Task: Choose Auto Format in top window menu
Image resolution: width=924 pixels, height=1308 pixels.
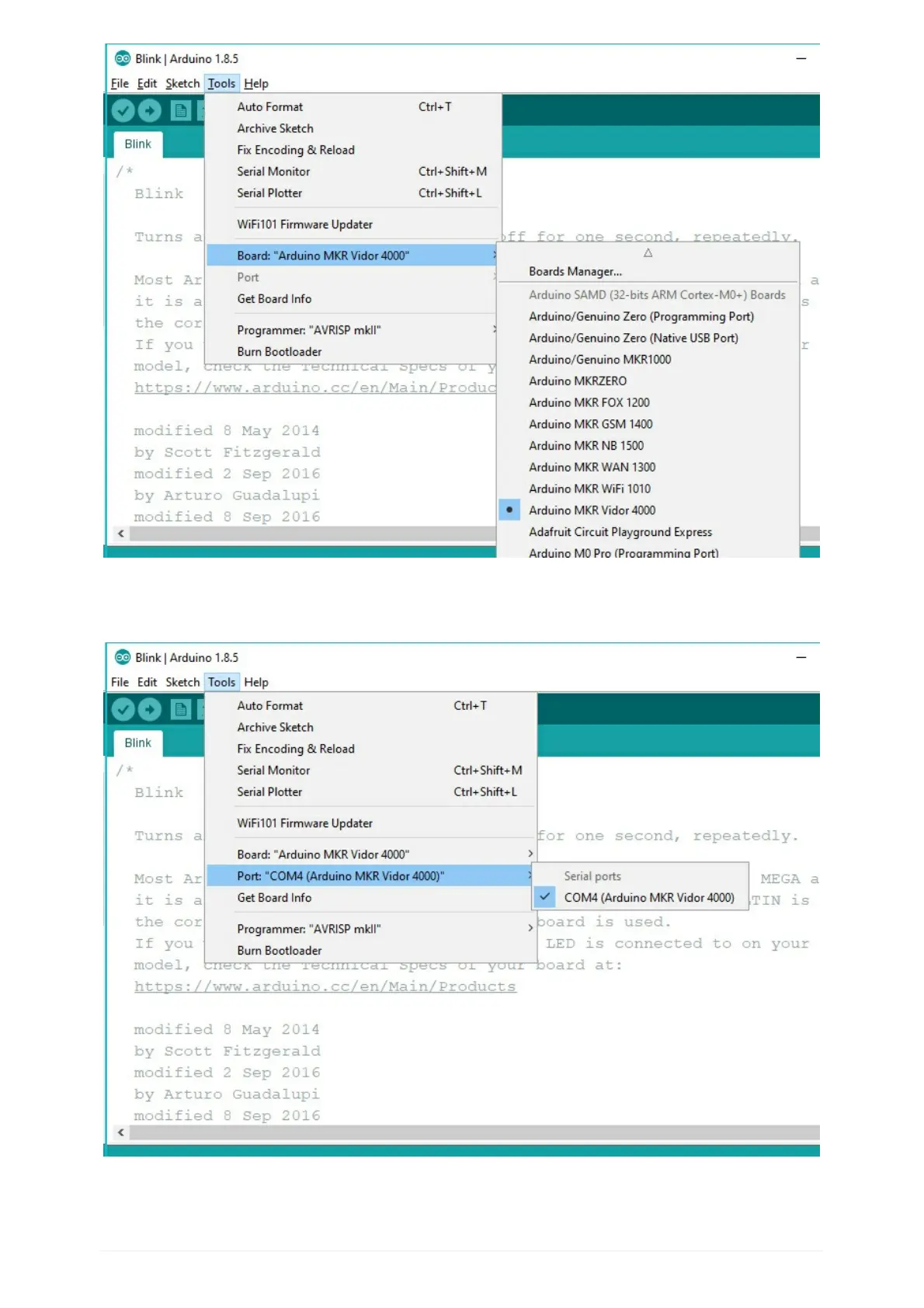Action: click(353, 106)
